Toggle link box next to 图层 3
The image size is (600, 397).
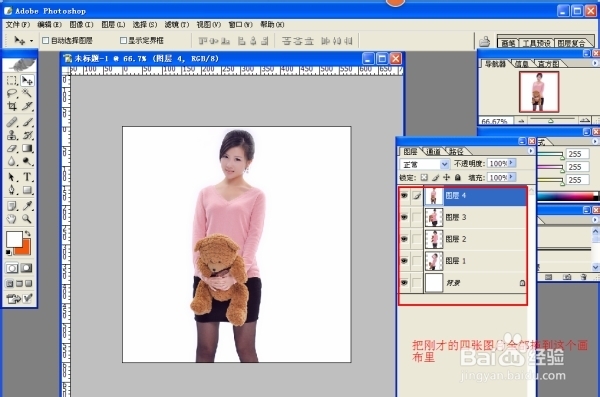(417, 217)
